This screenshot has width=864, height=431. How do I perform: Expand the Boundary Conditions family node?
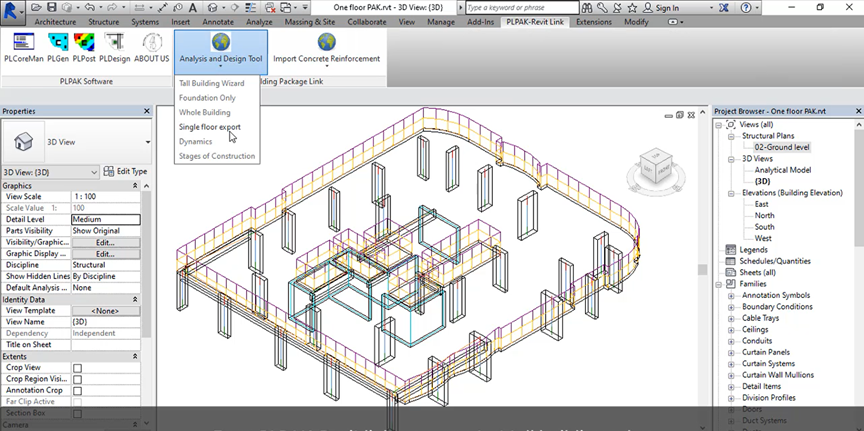pos(731,307)
